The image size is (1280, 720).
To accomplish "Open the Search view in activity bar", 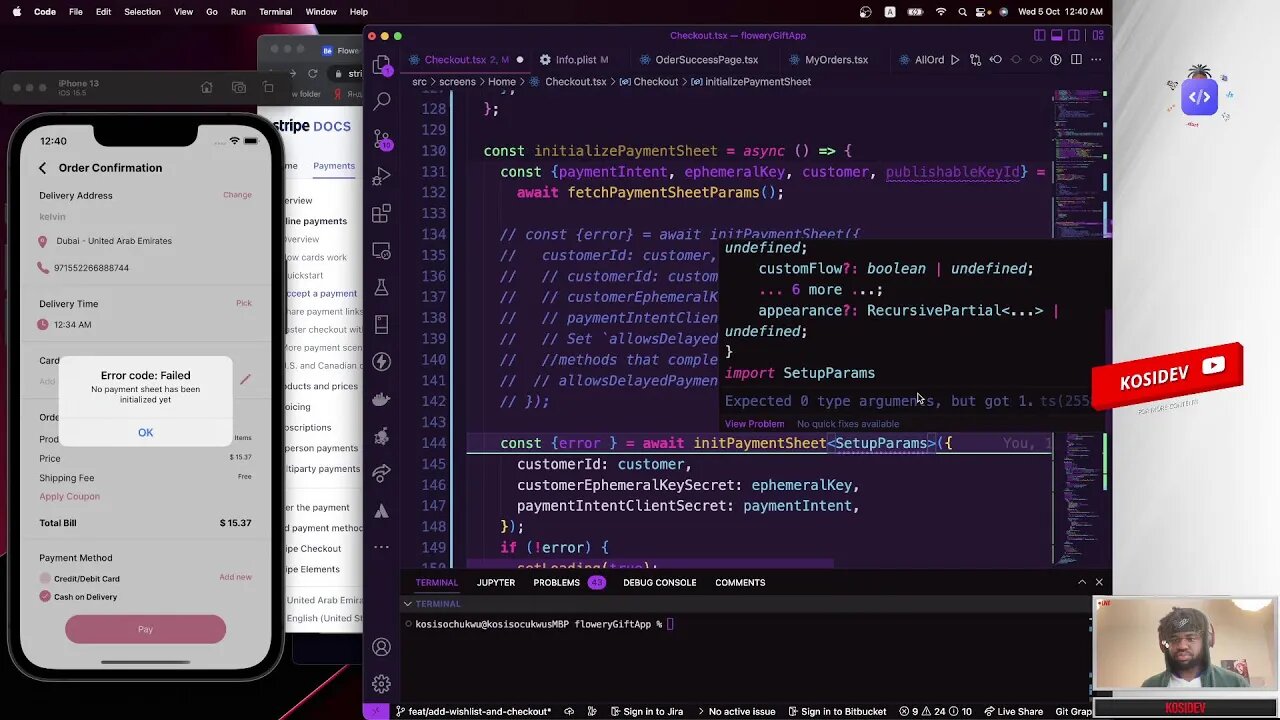I will [381, 101].
